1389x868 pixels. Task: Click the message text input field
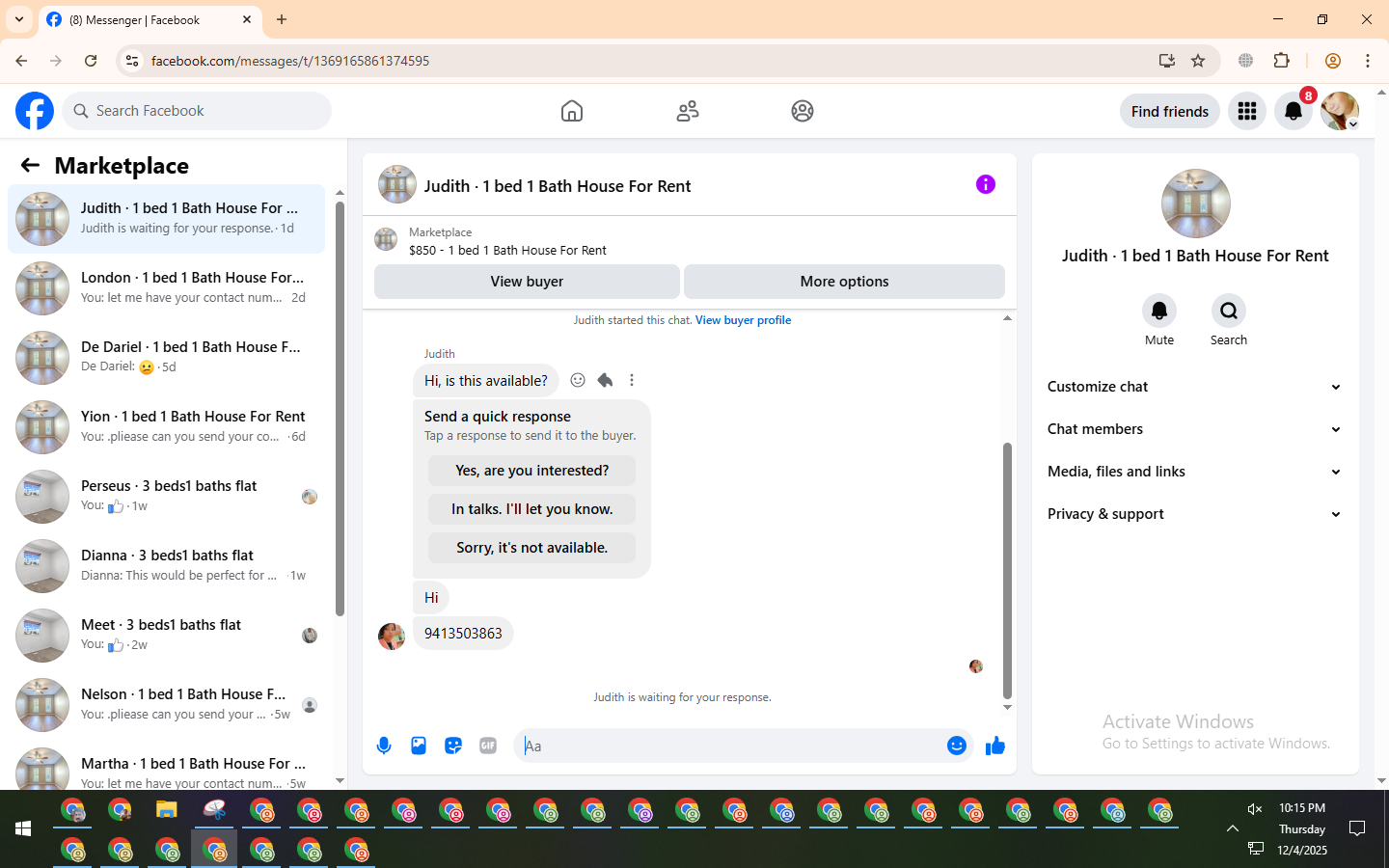point(728,746)
